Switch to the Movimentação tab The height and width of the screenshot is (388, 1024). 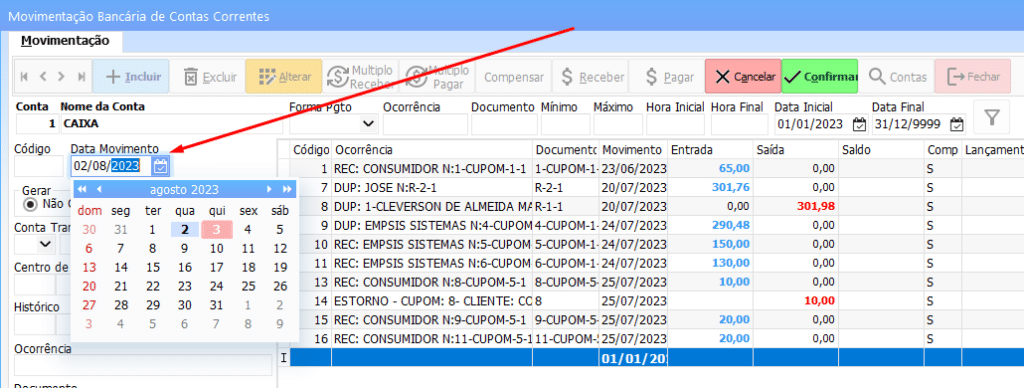(x=65, y=40)
